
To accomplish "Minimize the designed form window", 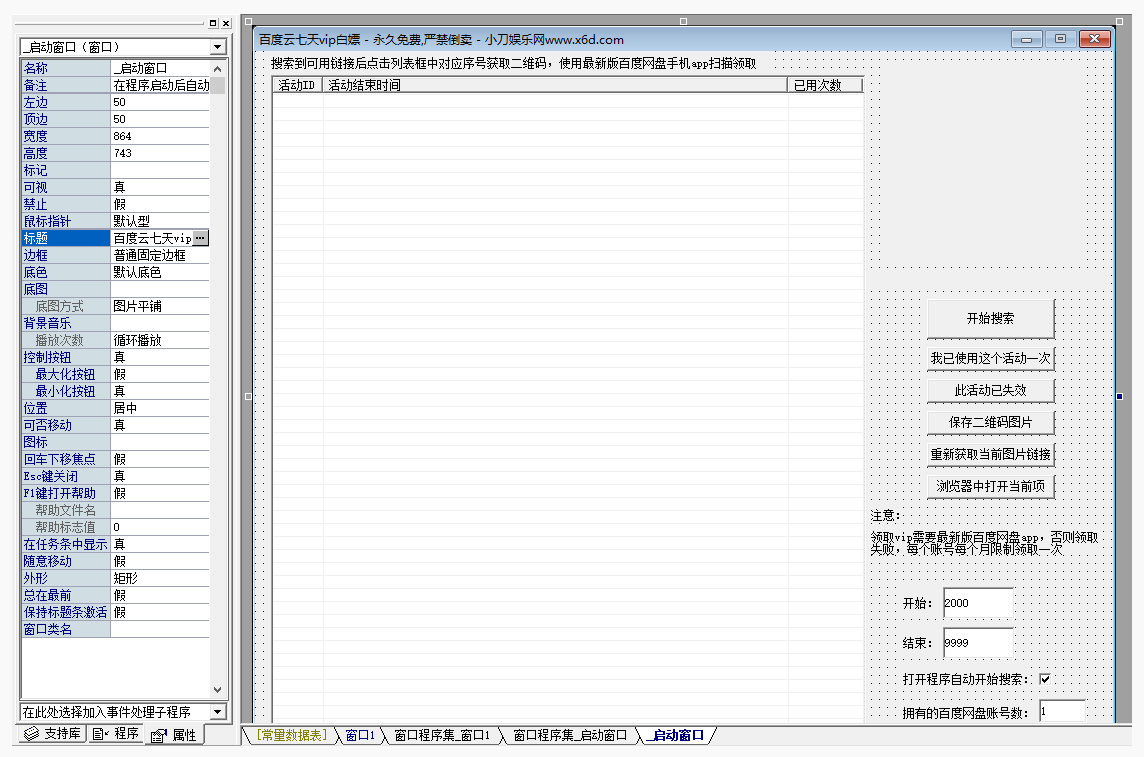I will [1027, 39].
